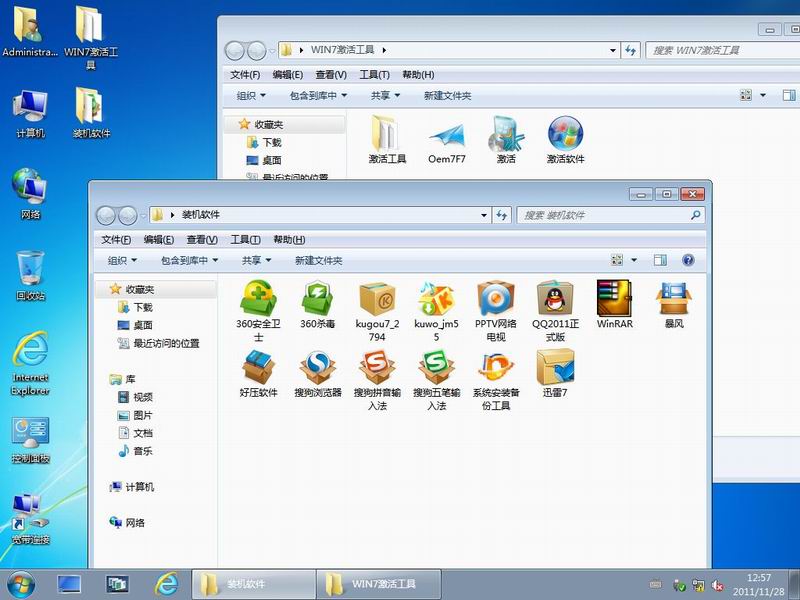Expand 组织 dropdown in WIN7激活工具 window
The image size is (800, 600).
coord(252,95)
